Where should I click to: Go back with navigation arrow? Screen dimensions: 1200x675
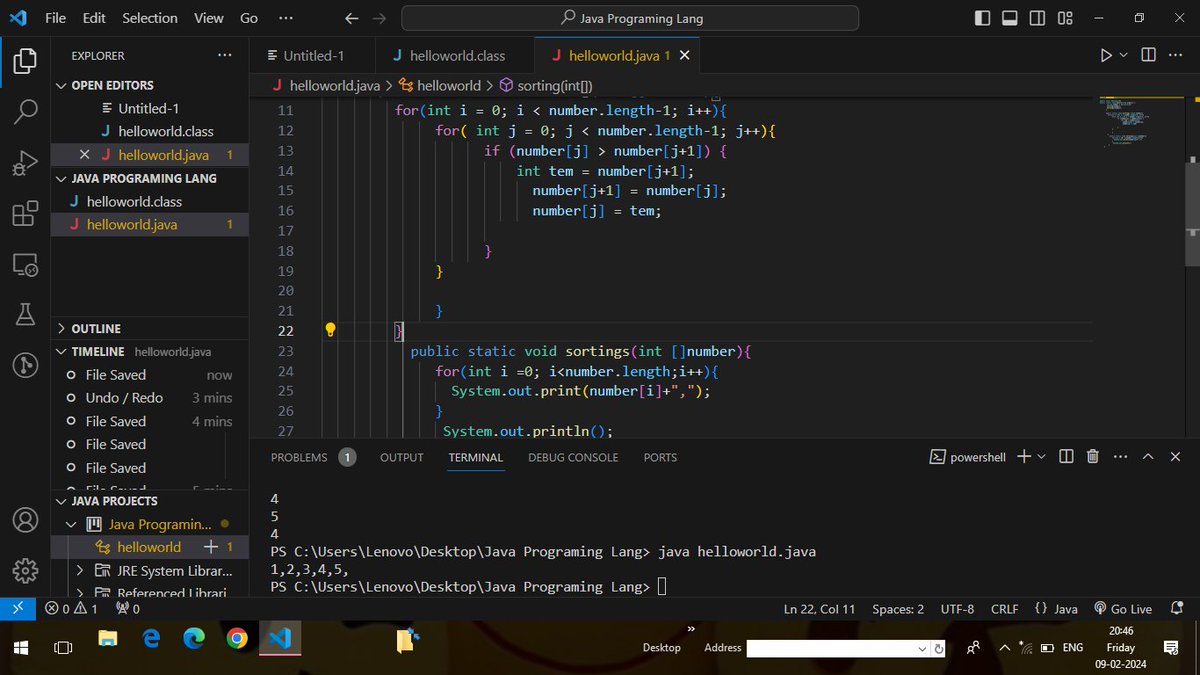[350, 18]
